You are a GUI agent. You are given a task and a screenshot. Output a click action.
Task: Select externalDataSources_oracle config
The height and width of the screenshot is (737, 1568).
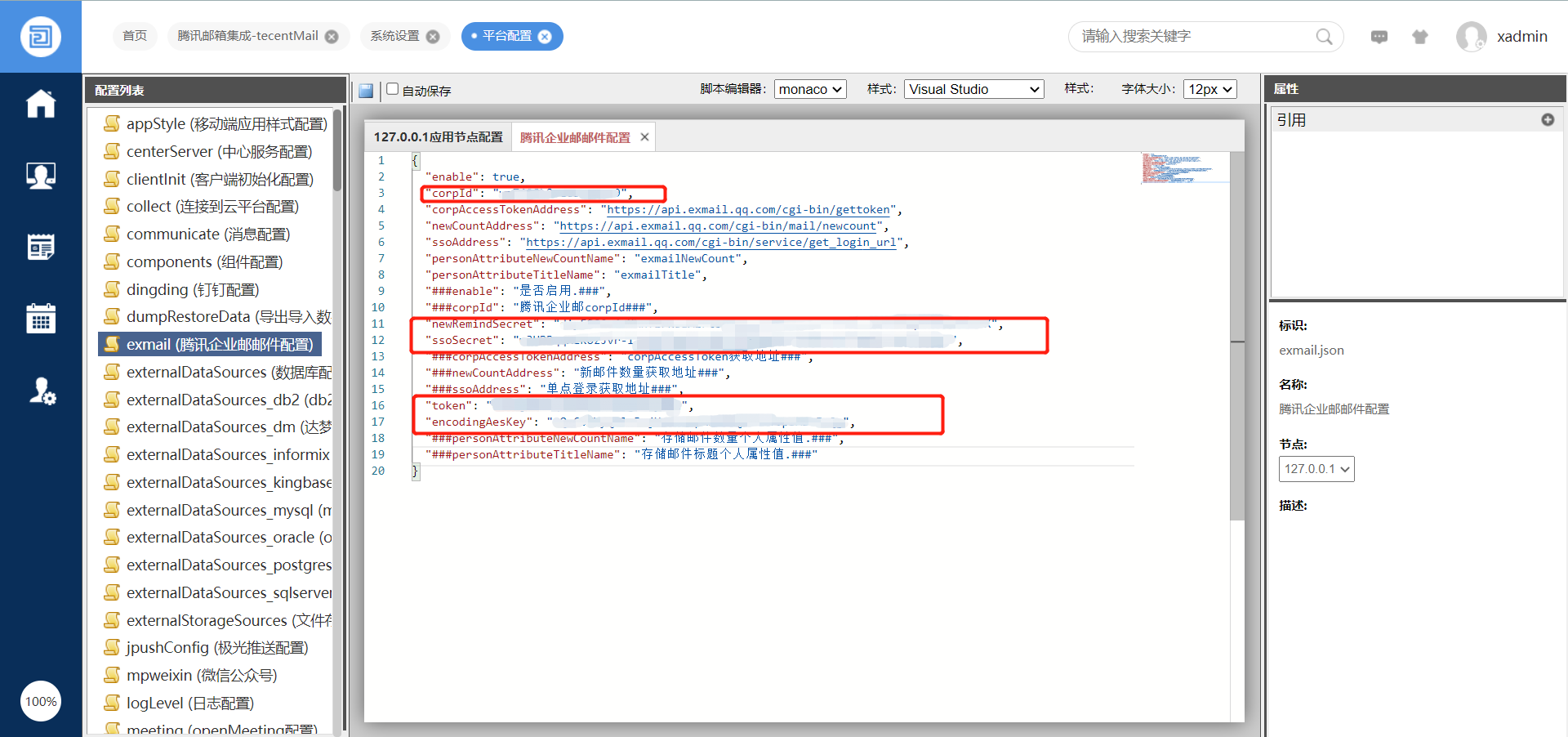(216, 538)
